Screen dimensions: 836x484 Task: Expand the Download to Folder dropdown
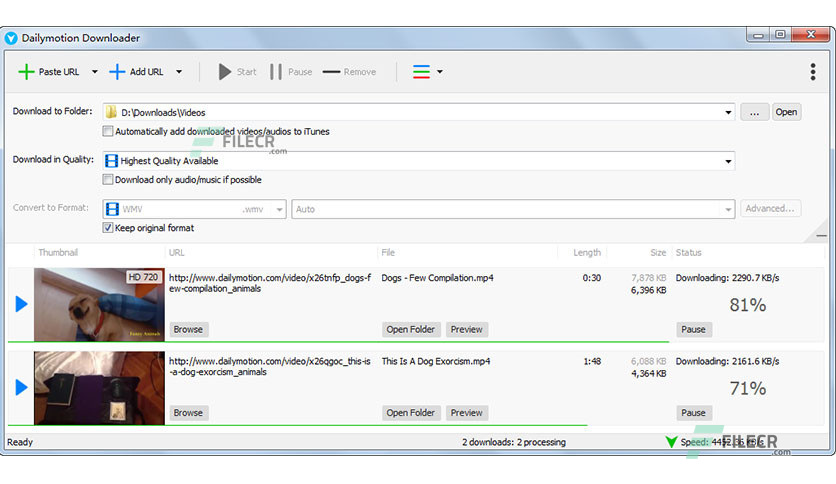click(x=728, y=112)
